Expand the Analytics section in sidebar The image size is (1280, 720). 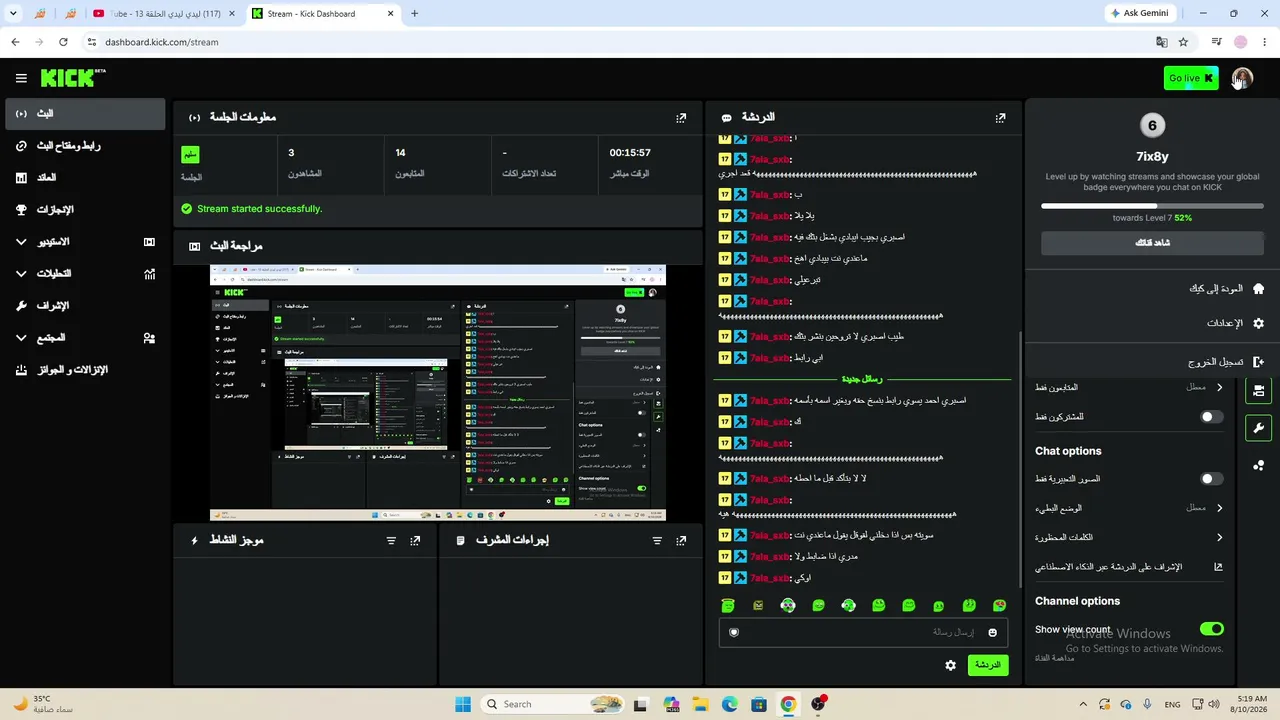click(86, 274)
